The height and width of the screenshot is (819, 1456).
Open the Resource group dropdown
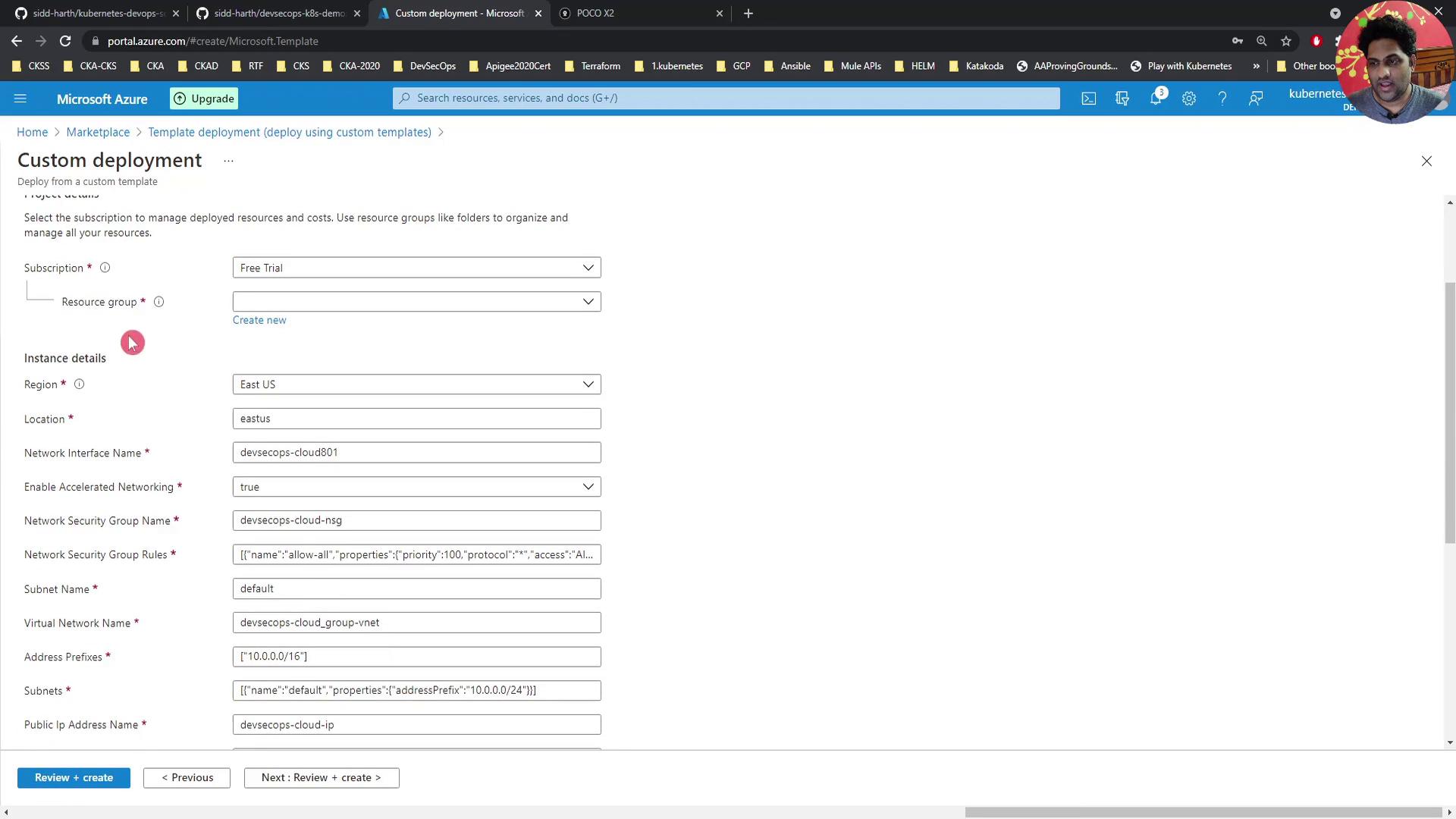pos(416,302)
